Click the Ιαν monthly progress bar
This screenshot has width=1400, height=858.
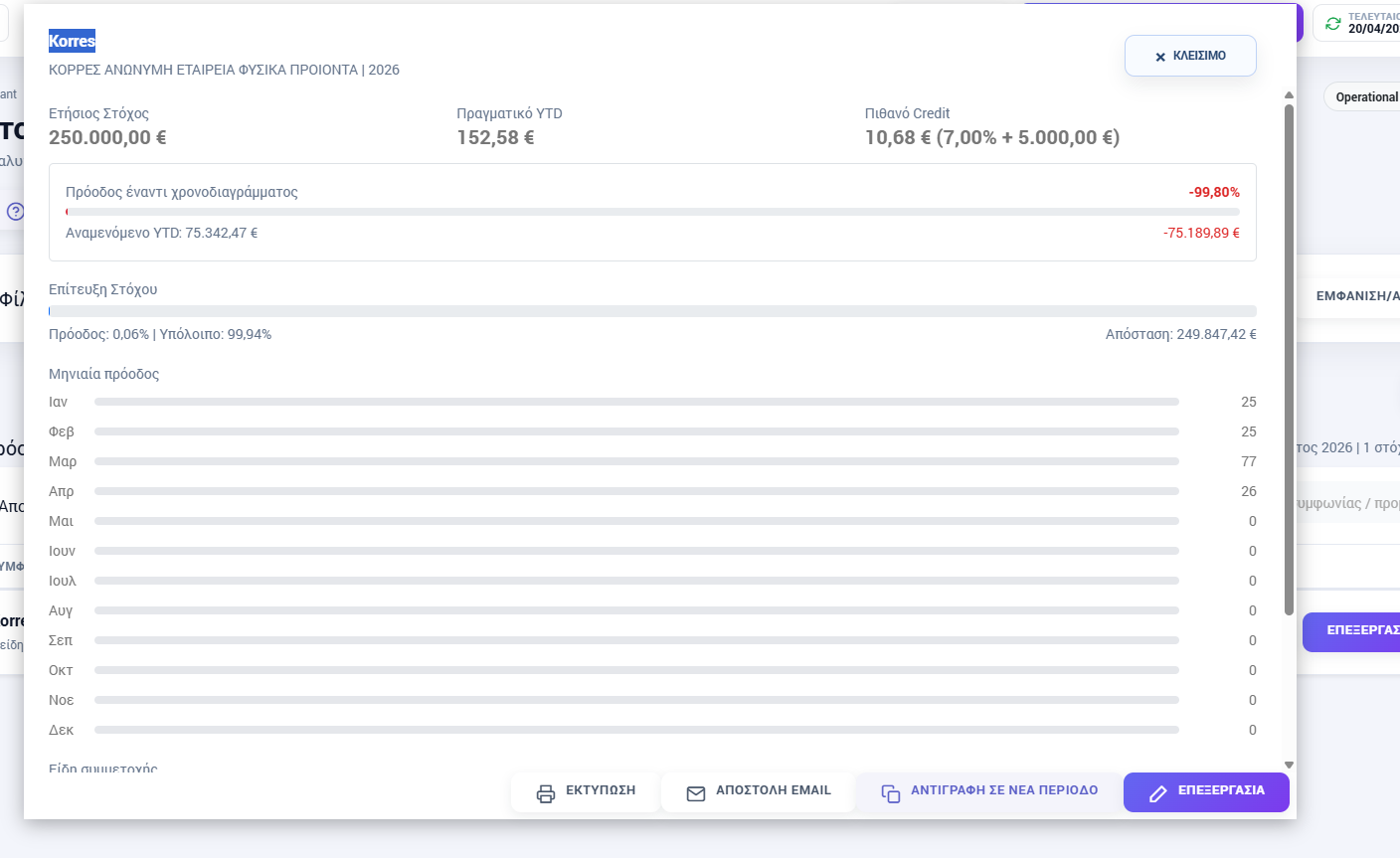coord(636,402)
